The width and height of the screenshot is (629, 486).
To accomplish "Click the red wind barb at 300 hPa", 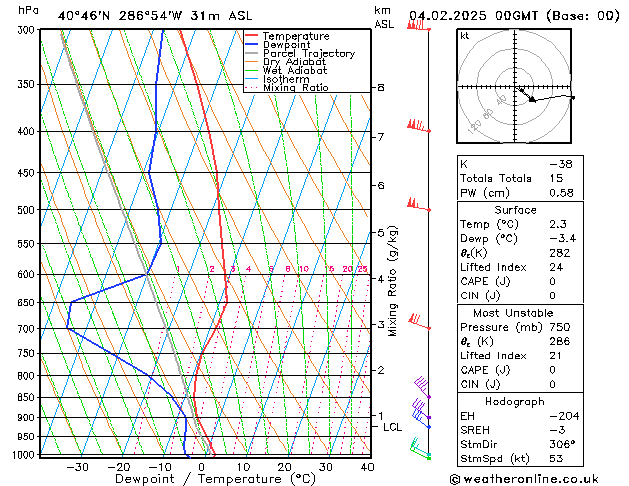I will point(418,26).
